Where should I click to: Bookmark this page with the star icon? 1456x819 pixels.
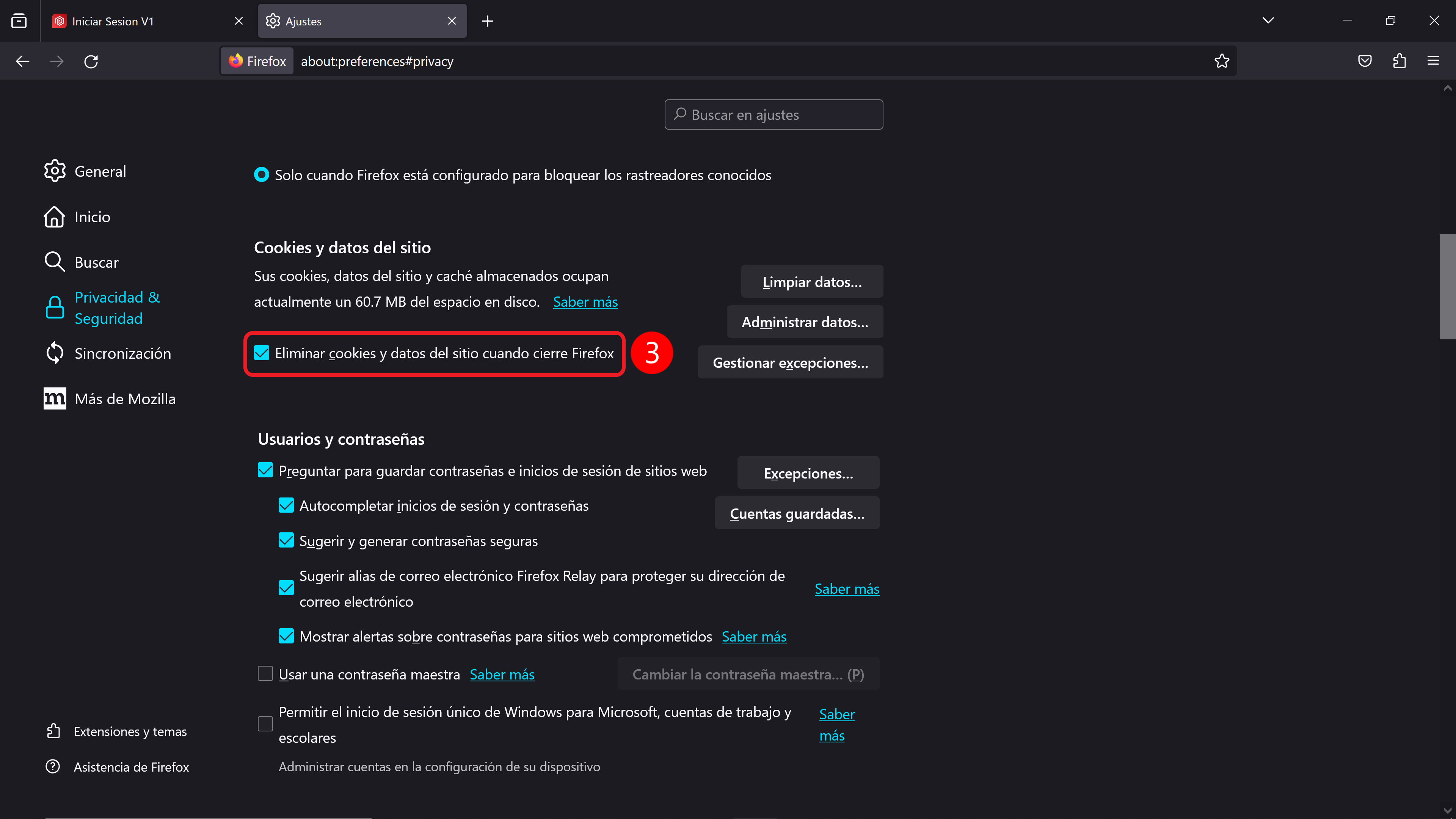click(x=1221, y=61)
